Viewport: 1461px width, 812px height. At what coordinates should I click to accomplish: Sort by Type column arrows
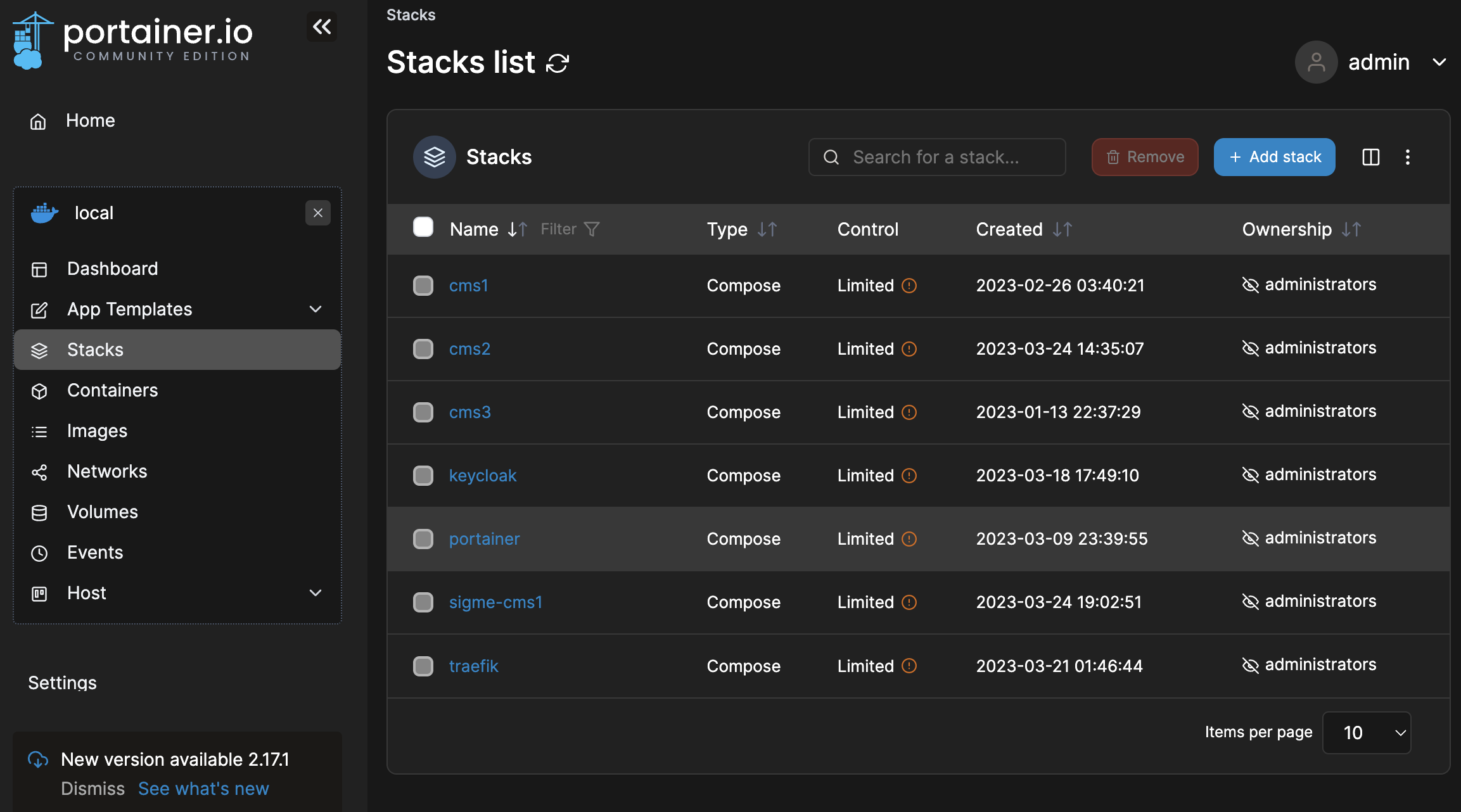tap(767, 229)
